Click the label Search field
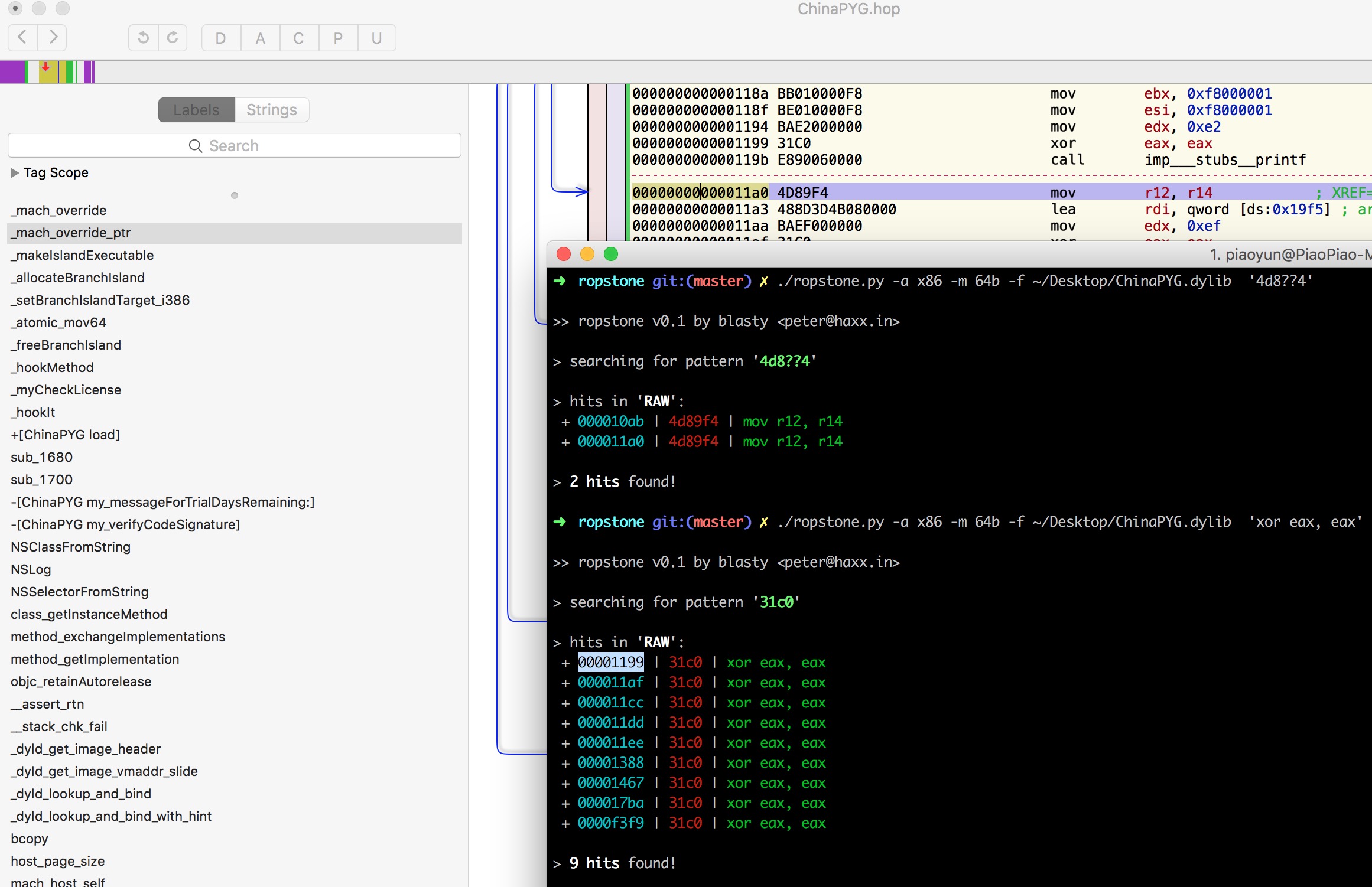Viewport: 1372px width, 887px height. click(235, 146)
